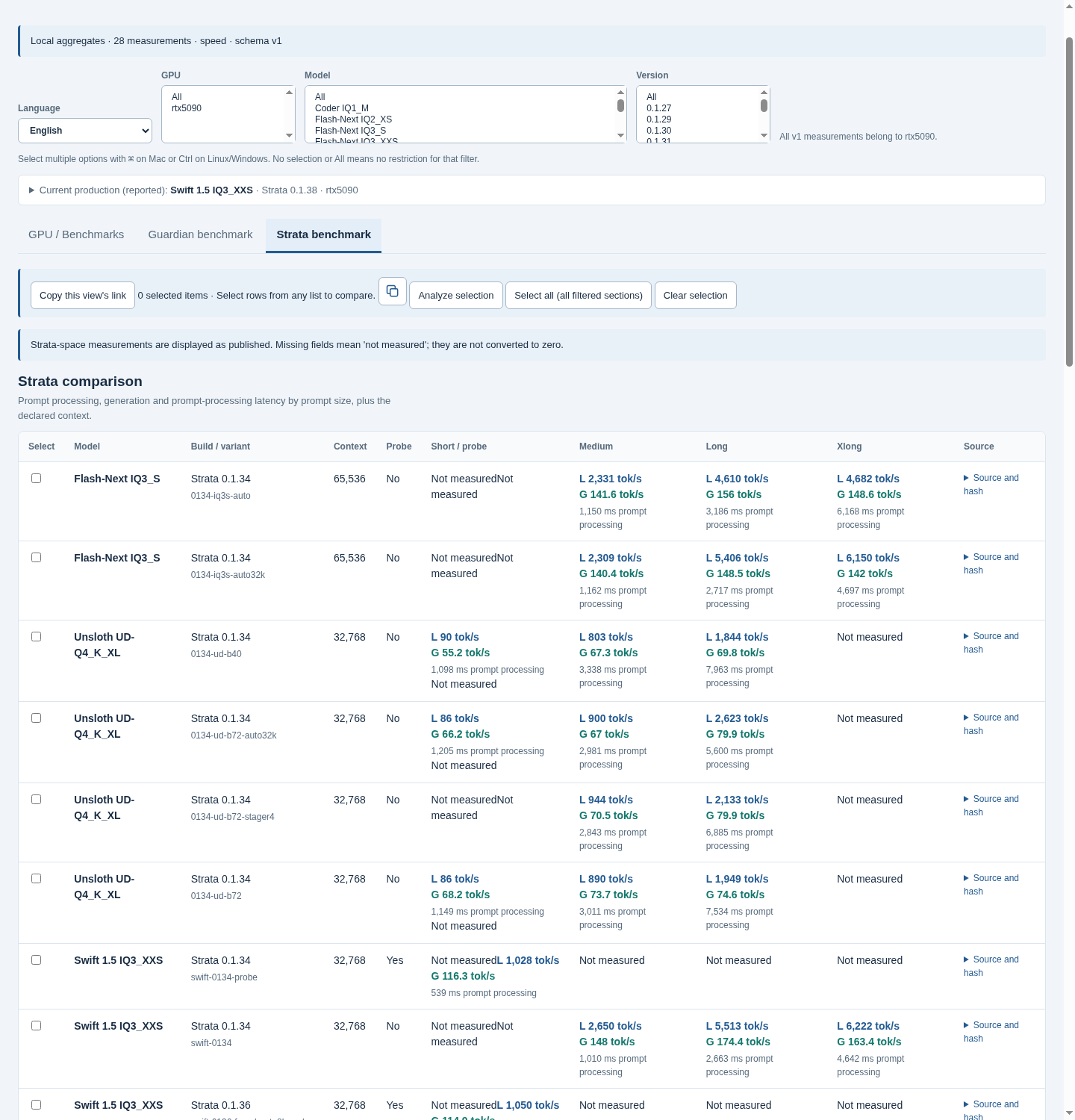Open the Language dropdown
This screenshot has height=1120, width=1075.
[x=85, y=131]
